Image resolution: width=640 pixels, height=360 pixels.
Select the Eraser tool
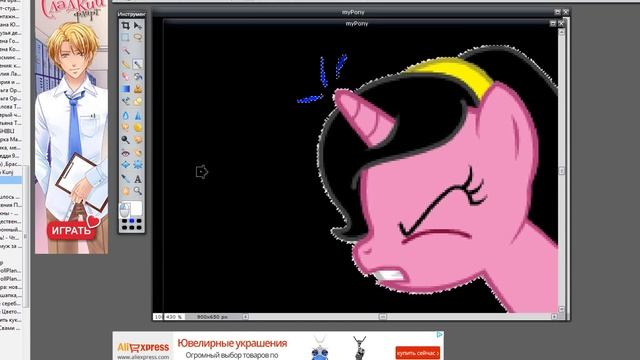126,76
